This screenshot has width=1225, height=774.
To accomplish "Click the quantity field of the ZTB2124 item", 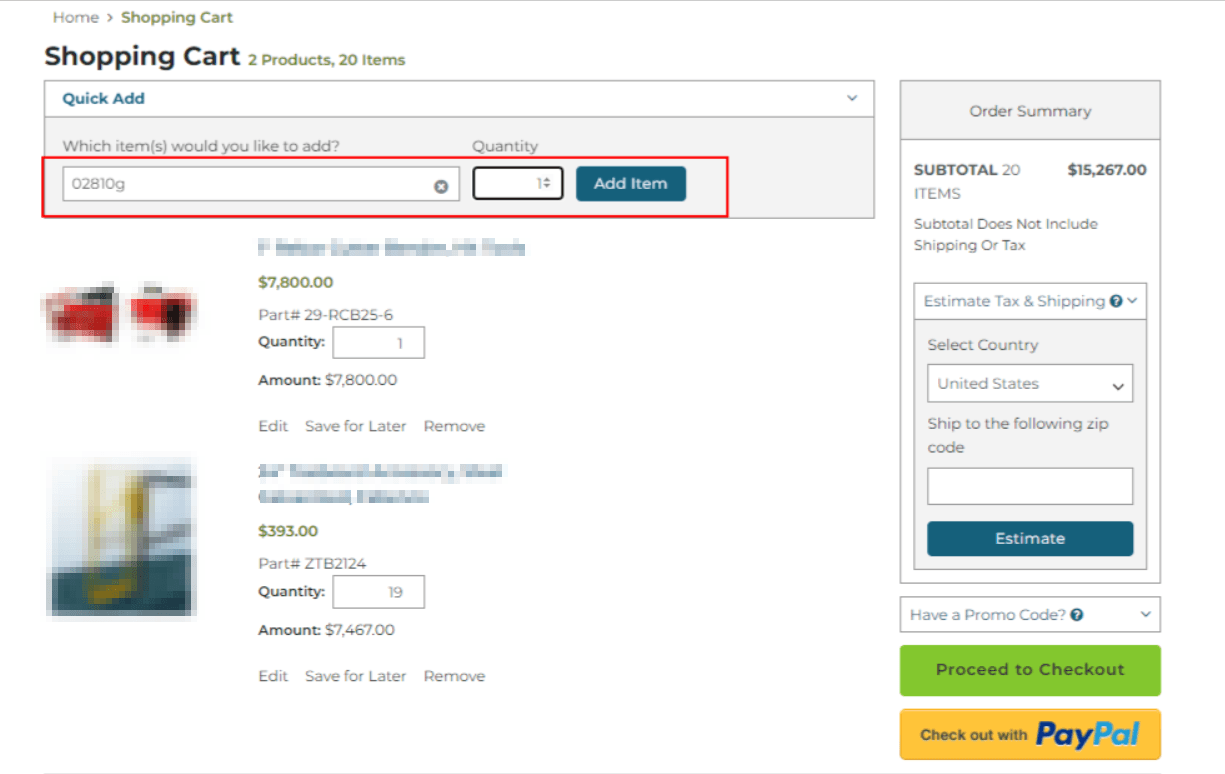I will pyautogui.click(x=379, y=591).
